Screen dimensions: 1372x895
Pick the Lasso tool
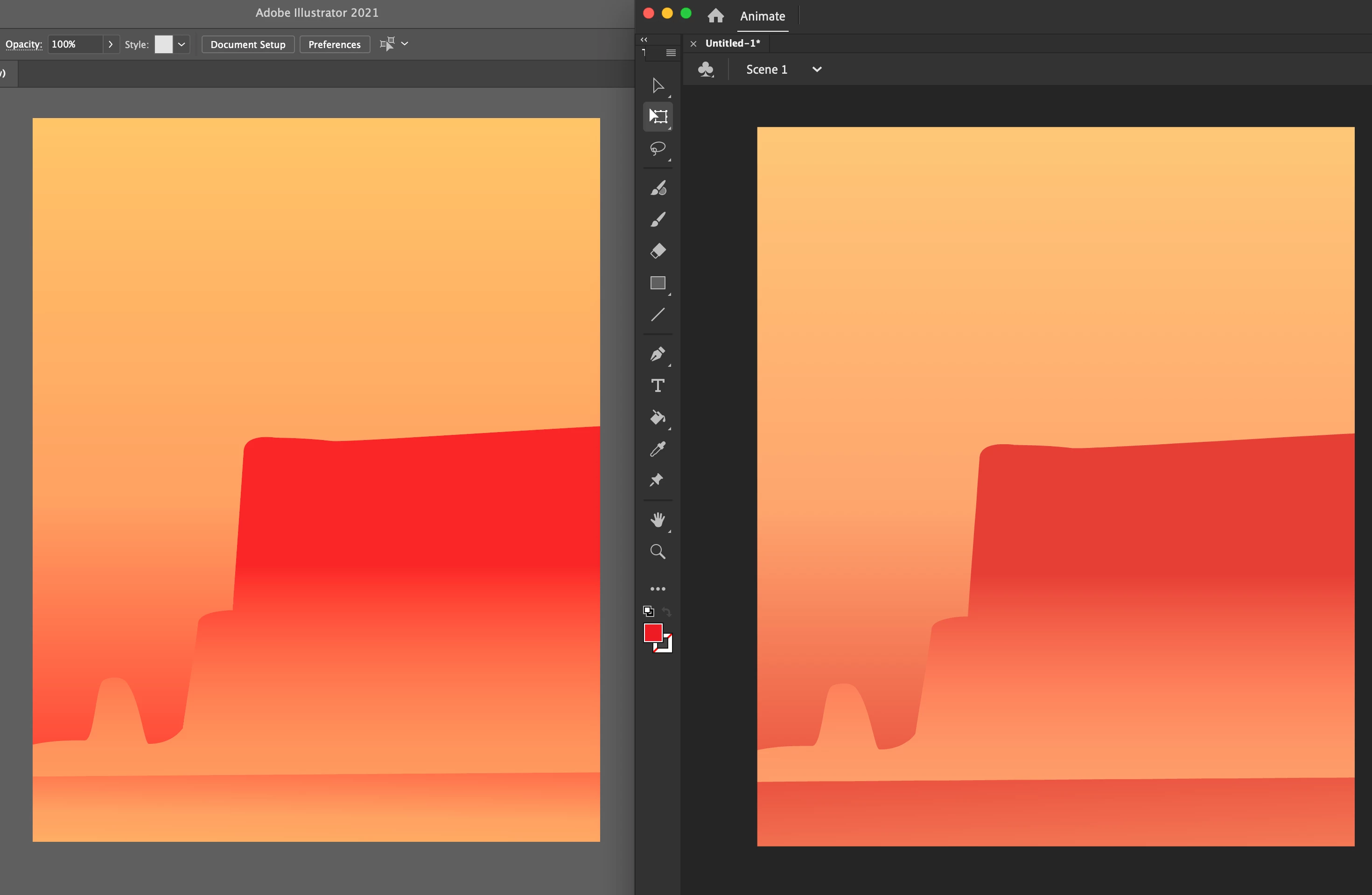pos(657,149)
